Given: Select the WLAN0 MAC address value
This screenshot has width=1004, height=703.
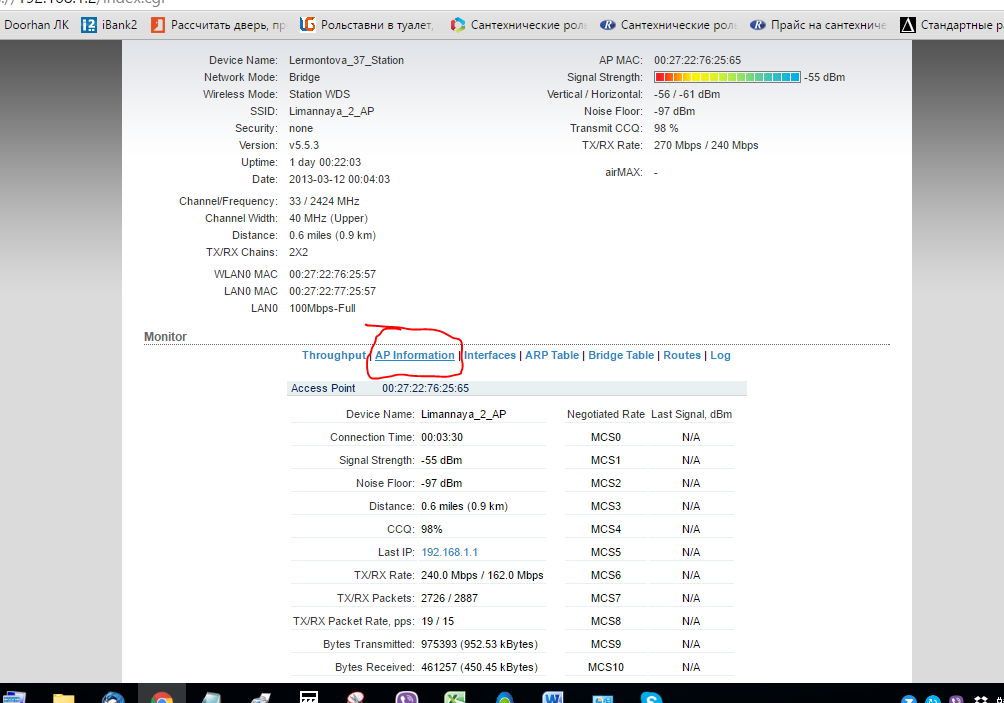Looking at the screenshot, I should tap(332, 274).
